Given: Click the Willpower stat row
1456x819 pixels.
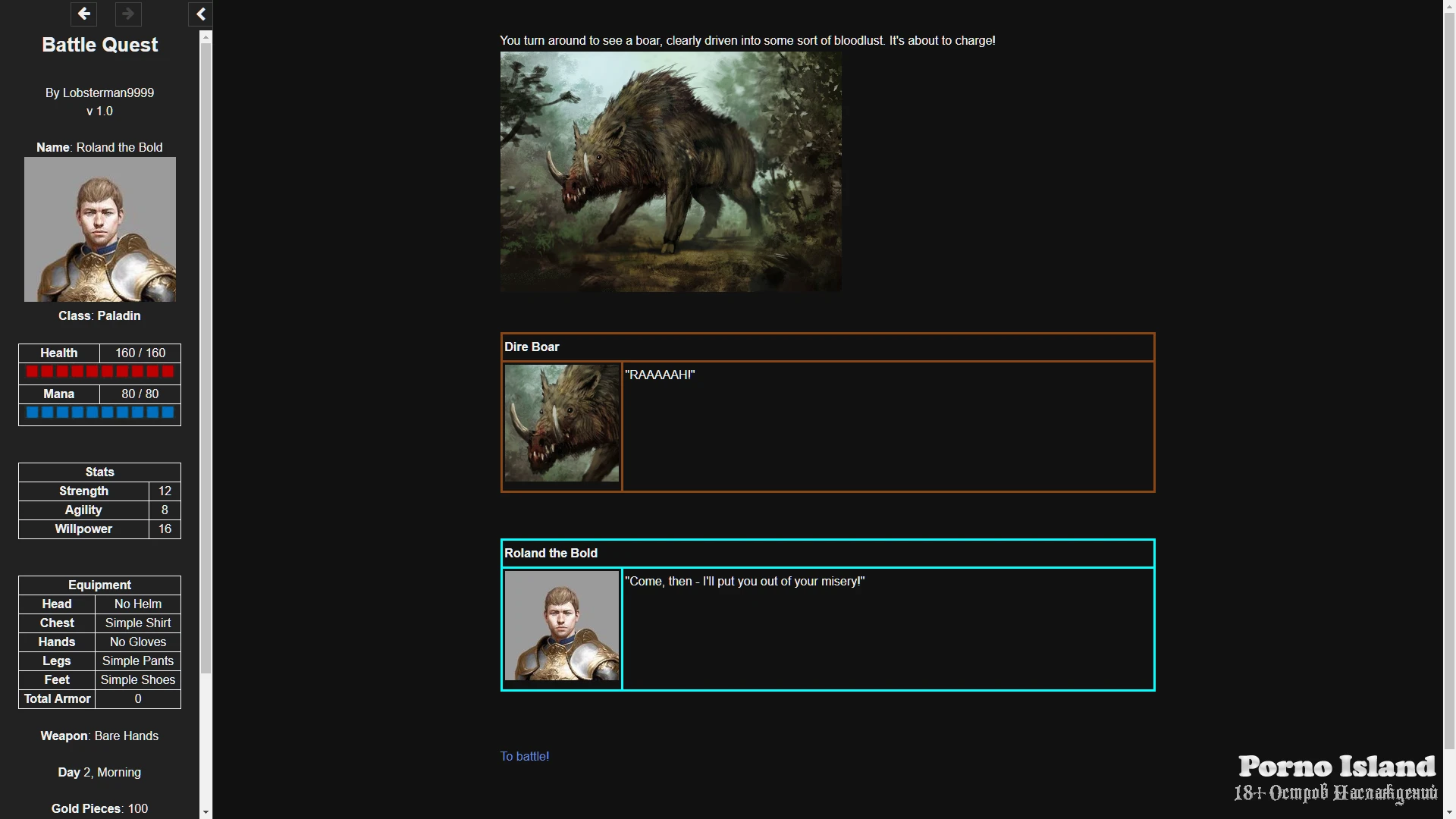Looking at the screenshot, I should tap(99, 529).
